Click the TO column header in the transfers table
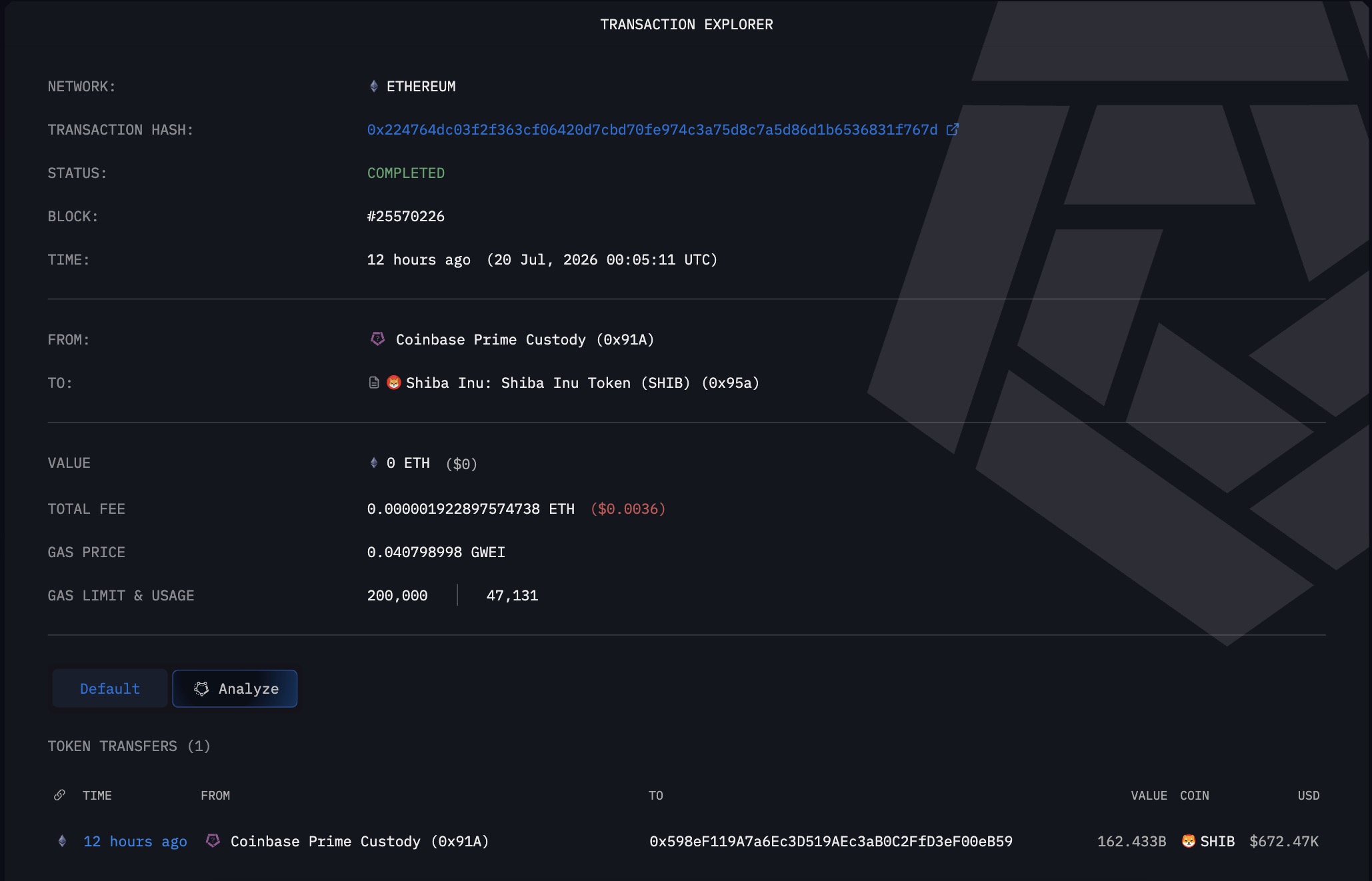The height and width of the screenshot is (881, 1372). [x=656, y=796]
